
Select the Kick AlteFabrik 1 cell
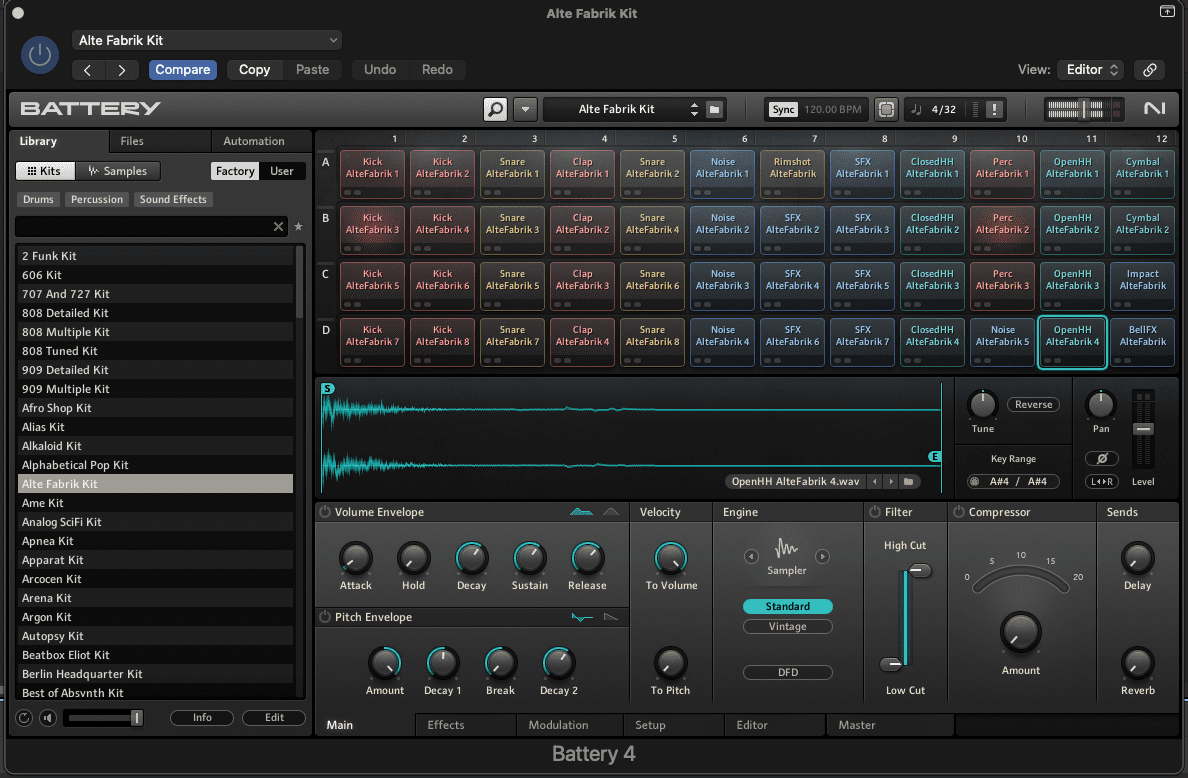pos(372,174)
